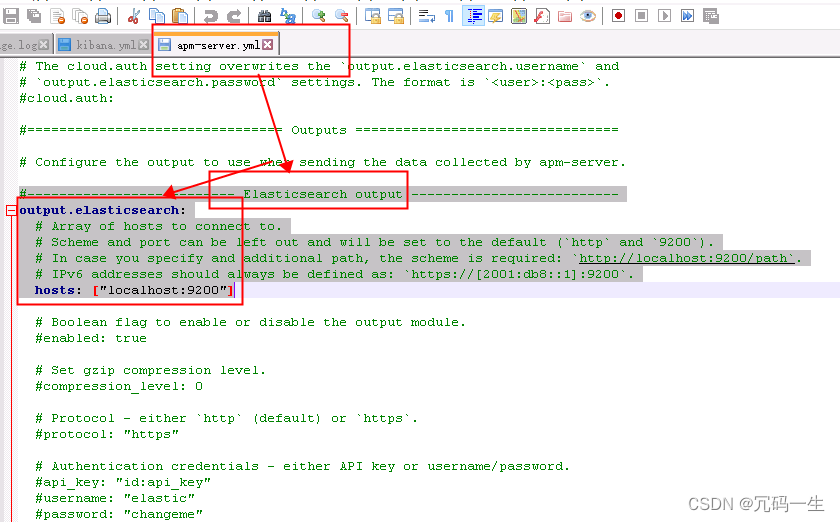Click the Undo arrow icon
This screenshot has height=522, width=840.
click(211, 17)
